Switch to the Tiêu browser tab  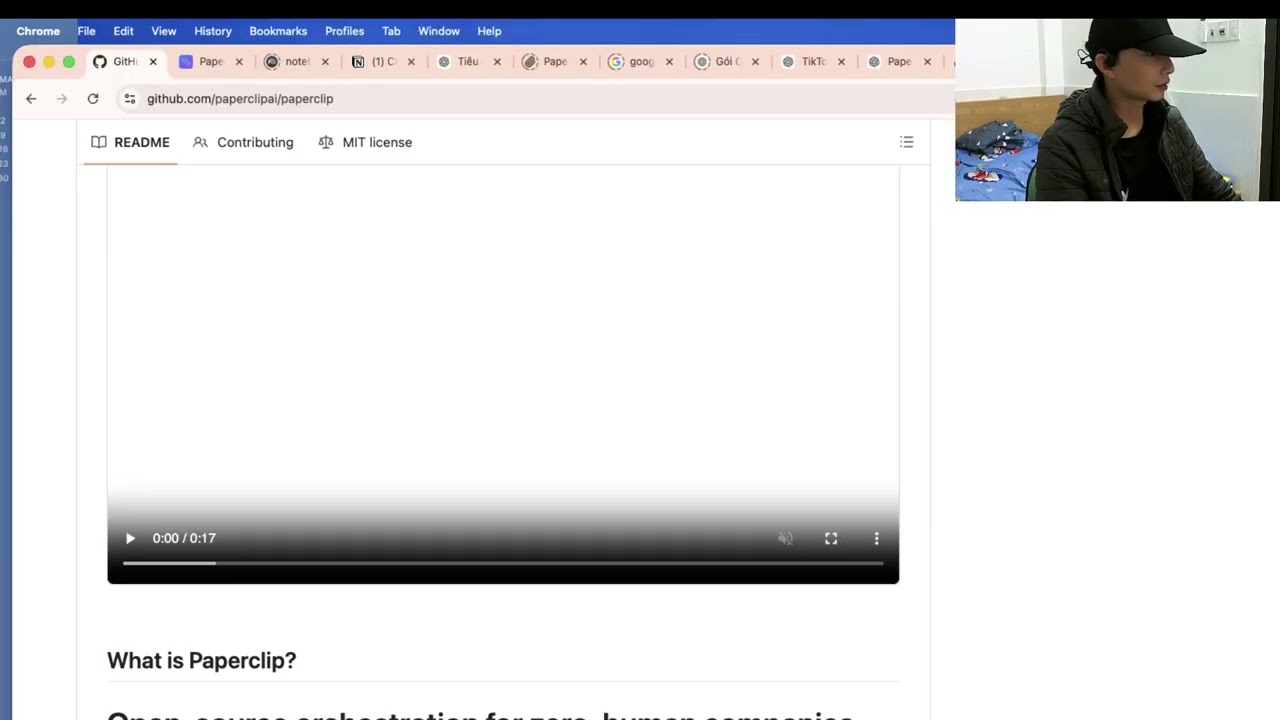coord(468,62)
